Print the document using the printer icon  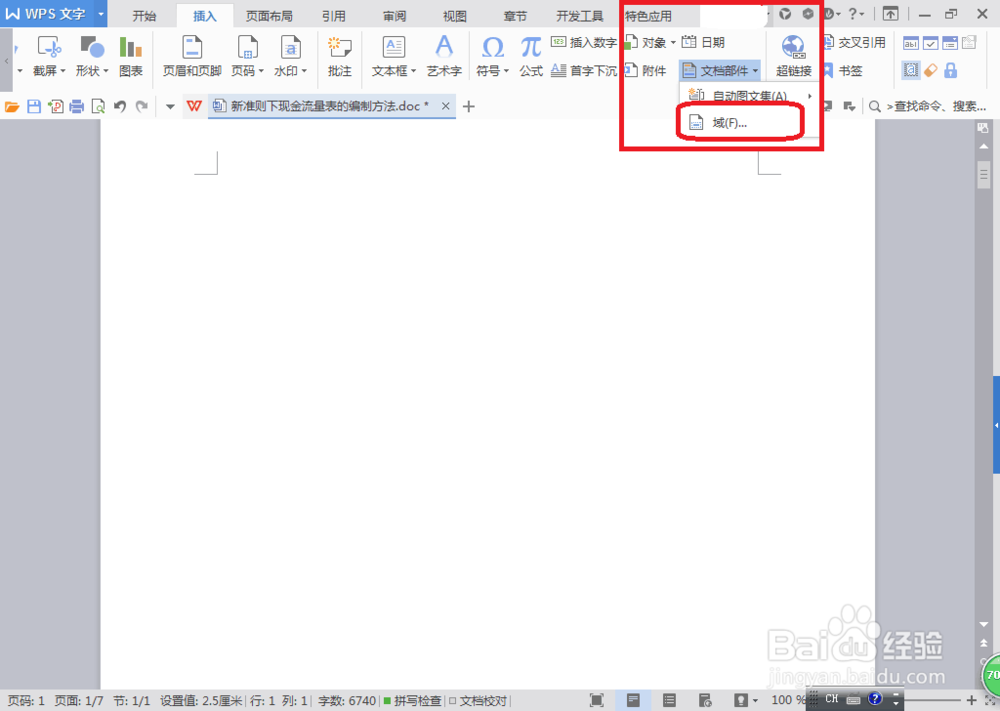click(x=77, y=106)
